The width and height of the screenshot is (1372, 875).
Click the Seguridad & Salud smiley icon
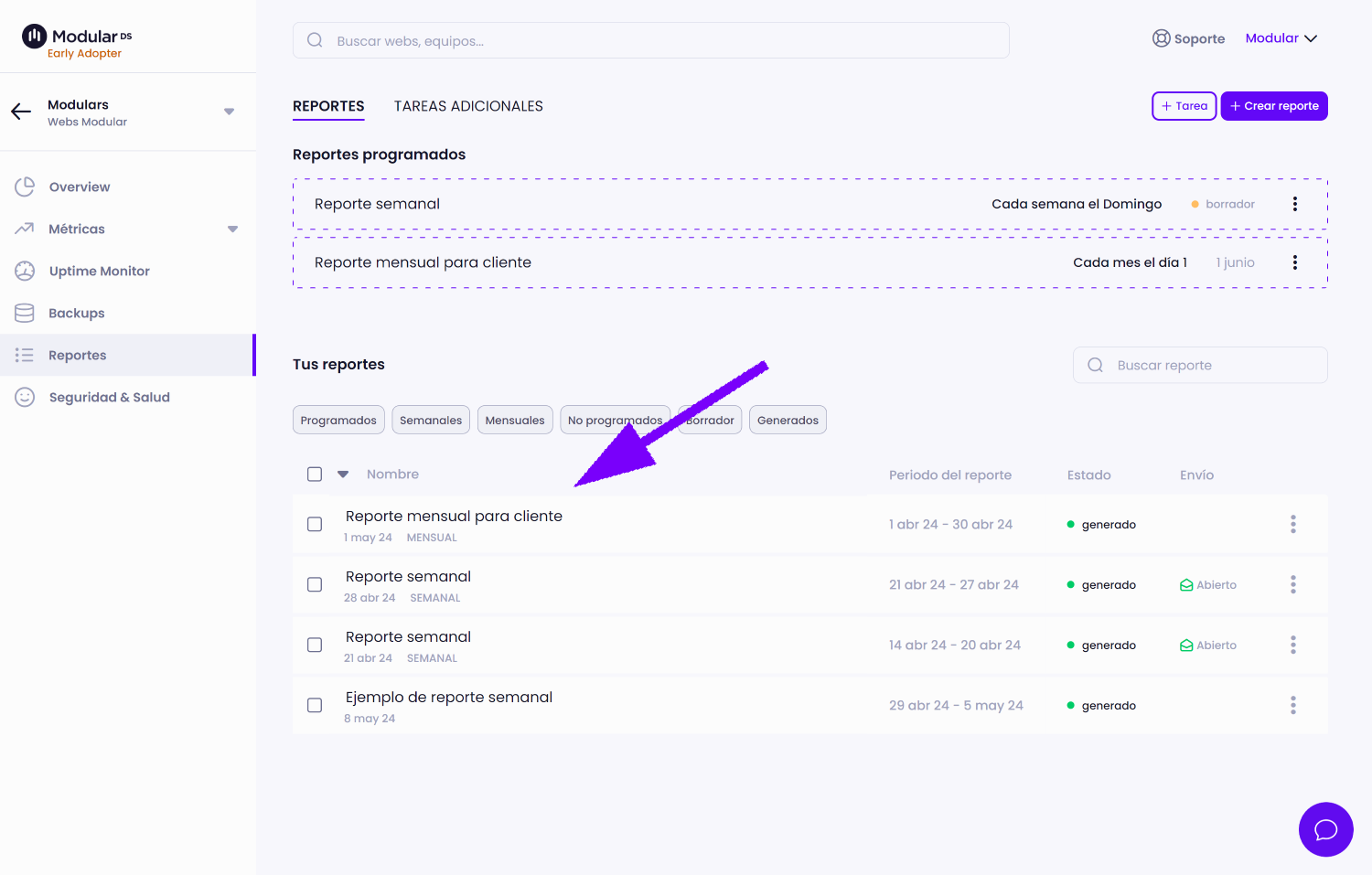click(x=25, y=397)
